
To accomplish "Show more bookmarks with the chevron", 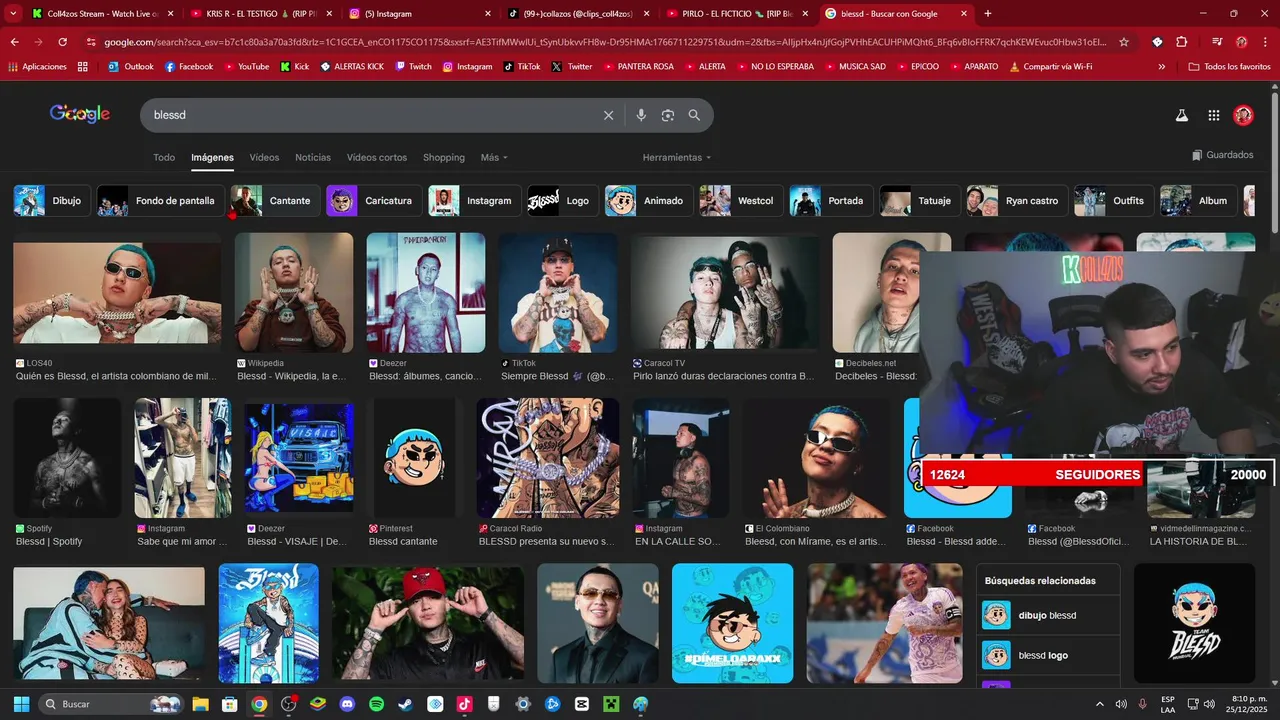I will [x=1161, y=67].
